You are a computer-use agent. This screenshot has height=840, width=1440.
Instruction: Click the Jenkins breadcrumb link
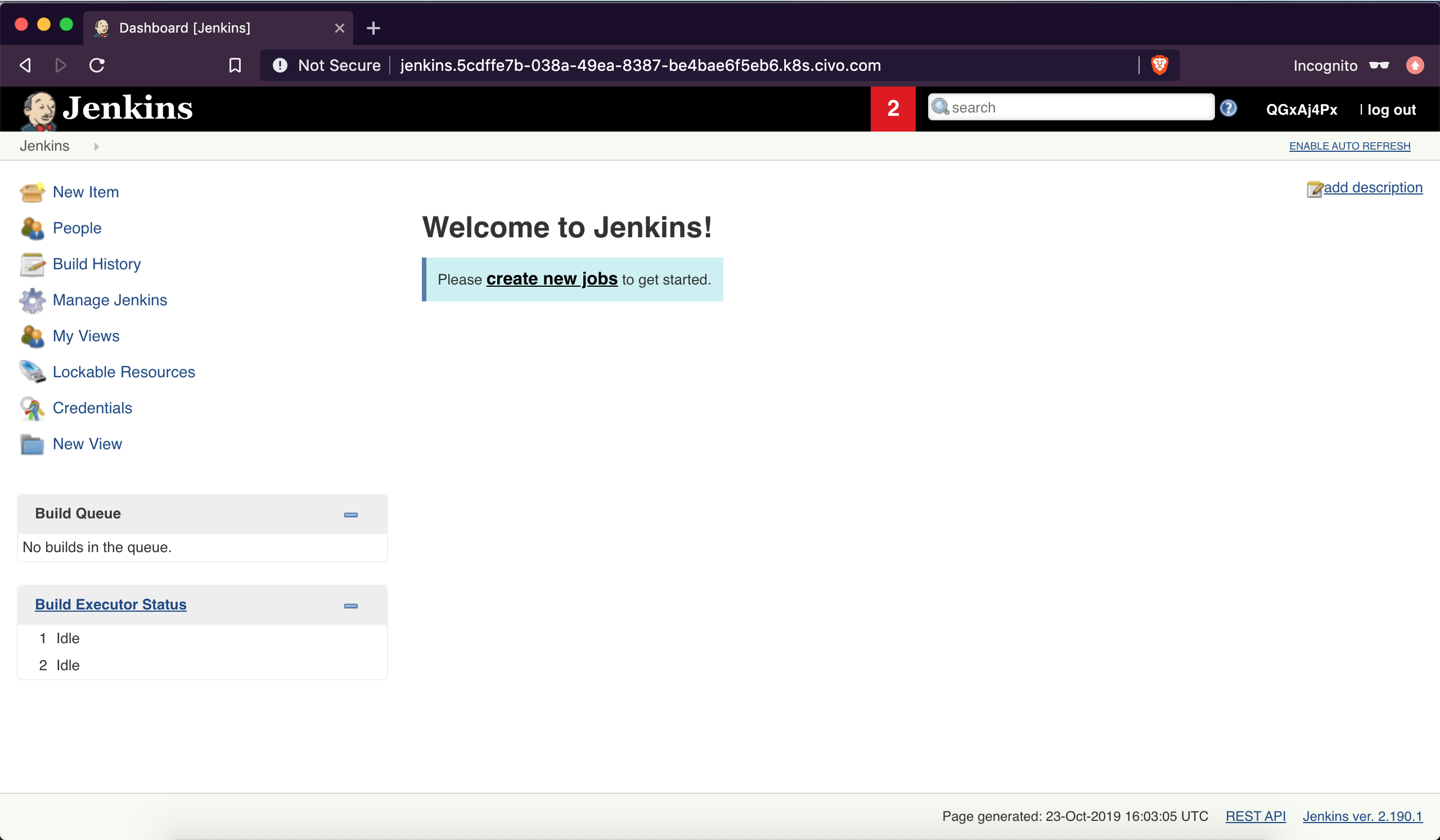(44, 146)
